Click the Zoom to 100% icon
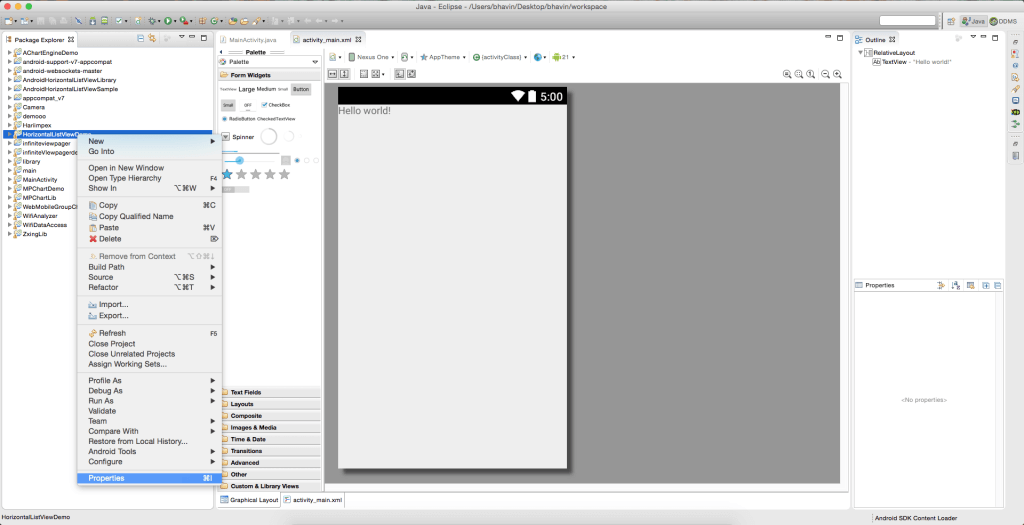The height and width of the screenshot is (525, 1024). pos(810,74)
